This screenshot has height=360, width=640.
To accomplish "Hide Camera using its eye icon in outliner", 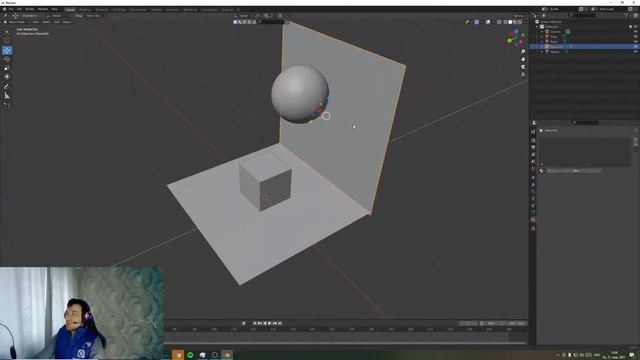I will 635,31.
